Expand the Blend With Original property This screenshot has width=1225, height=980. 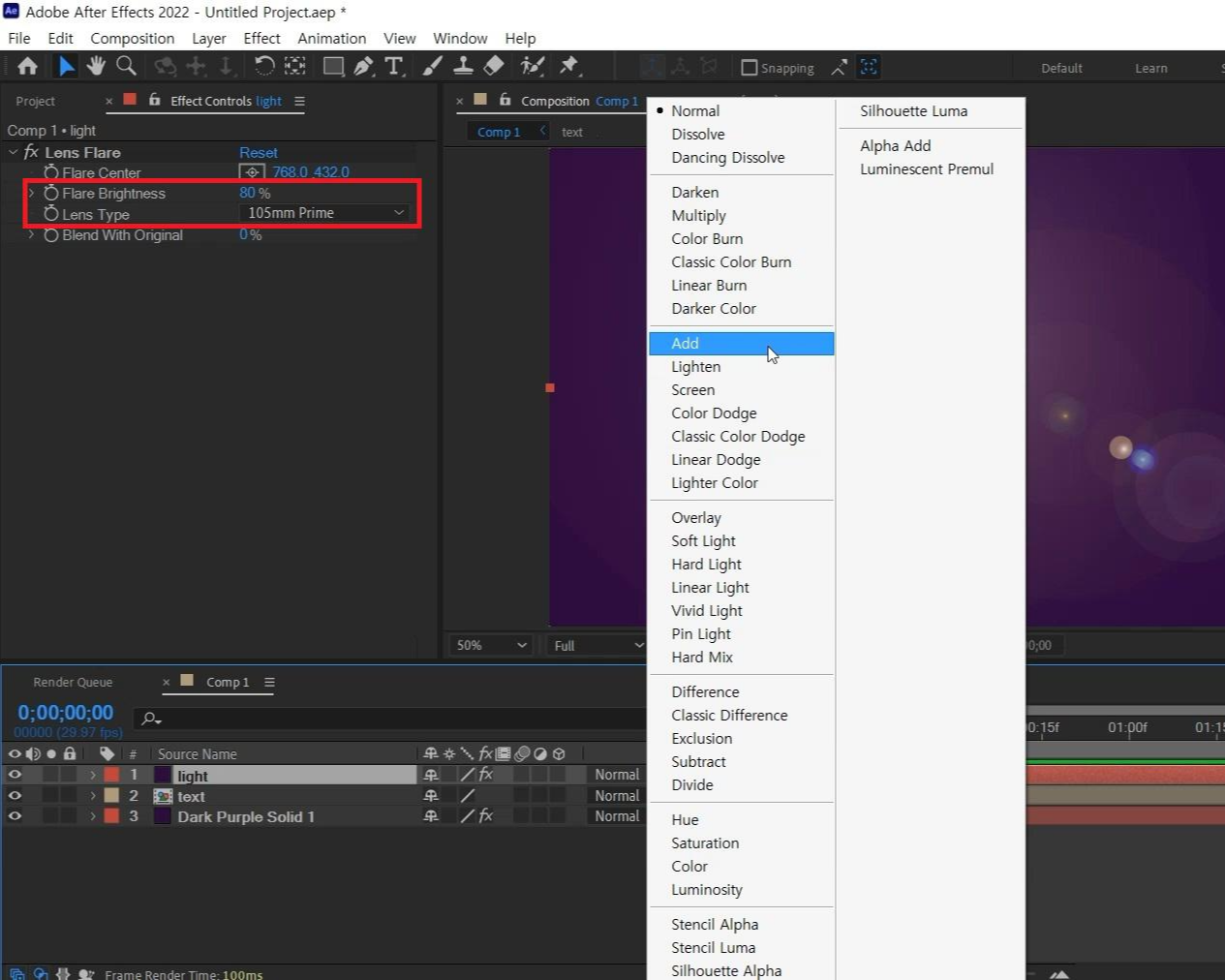point(31,234)
